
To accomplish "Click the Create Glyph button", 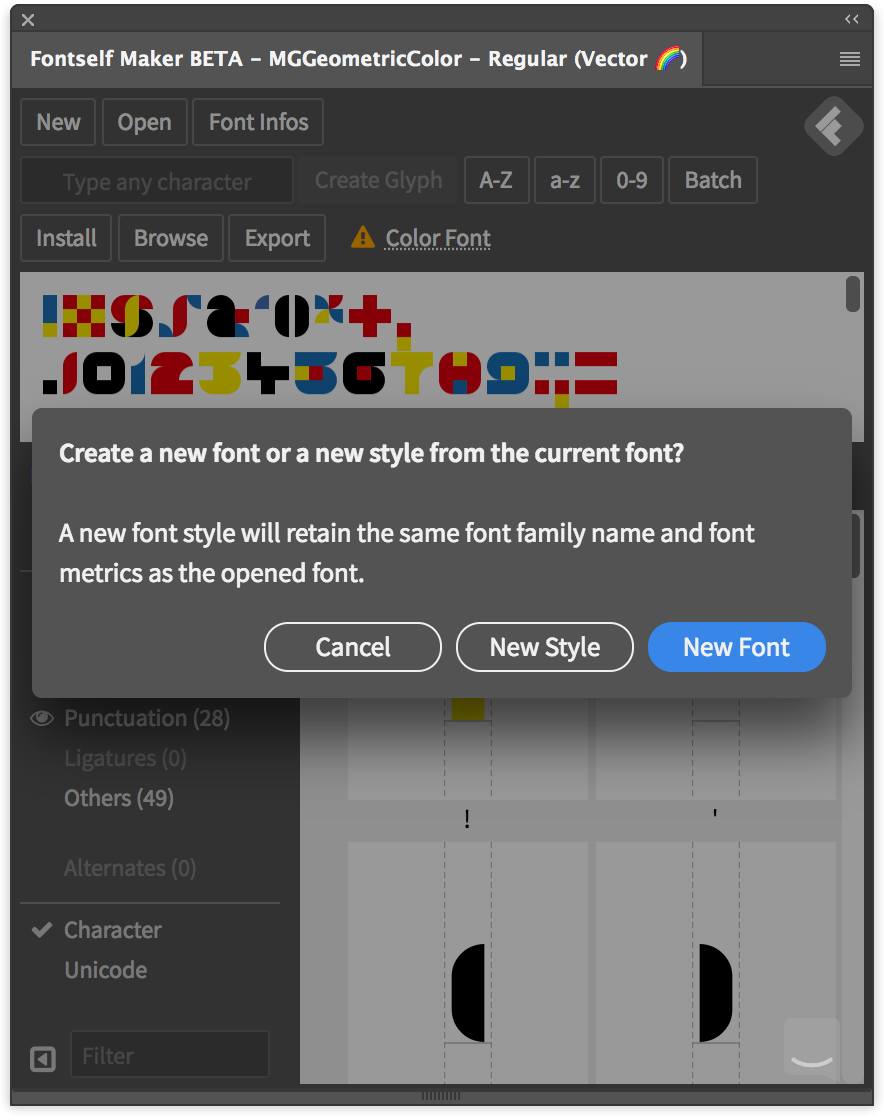I will tap(378, 180).
